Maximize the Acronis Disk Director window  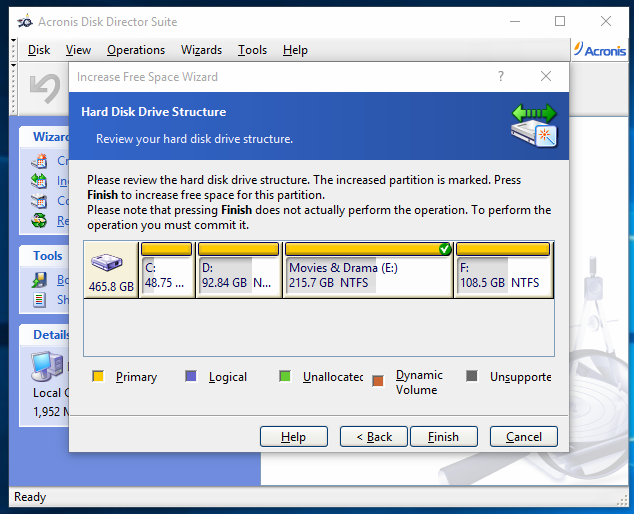pos(560,21)
